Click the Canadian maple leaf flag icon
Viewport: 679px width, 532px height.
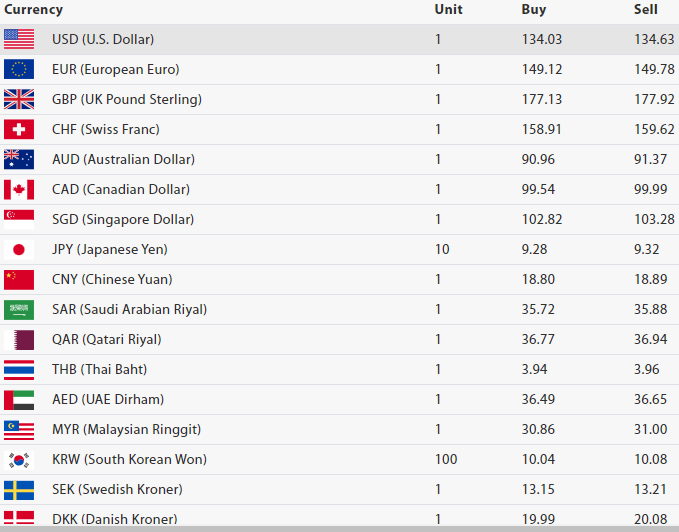pyautogui.click(x=19, y=189)
